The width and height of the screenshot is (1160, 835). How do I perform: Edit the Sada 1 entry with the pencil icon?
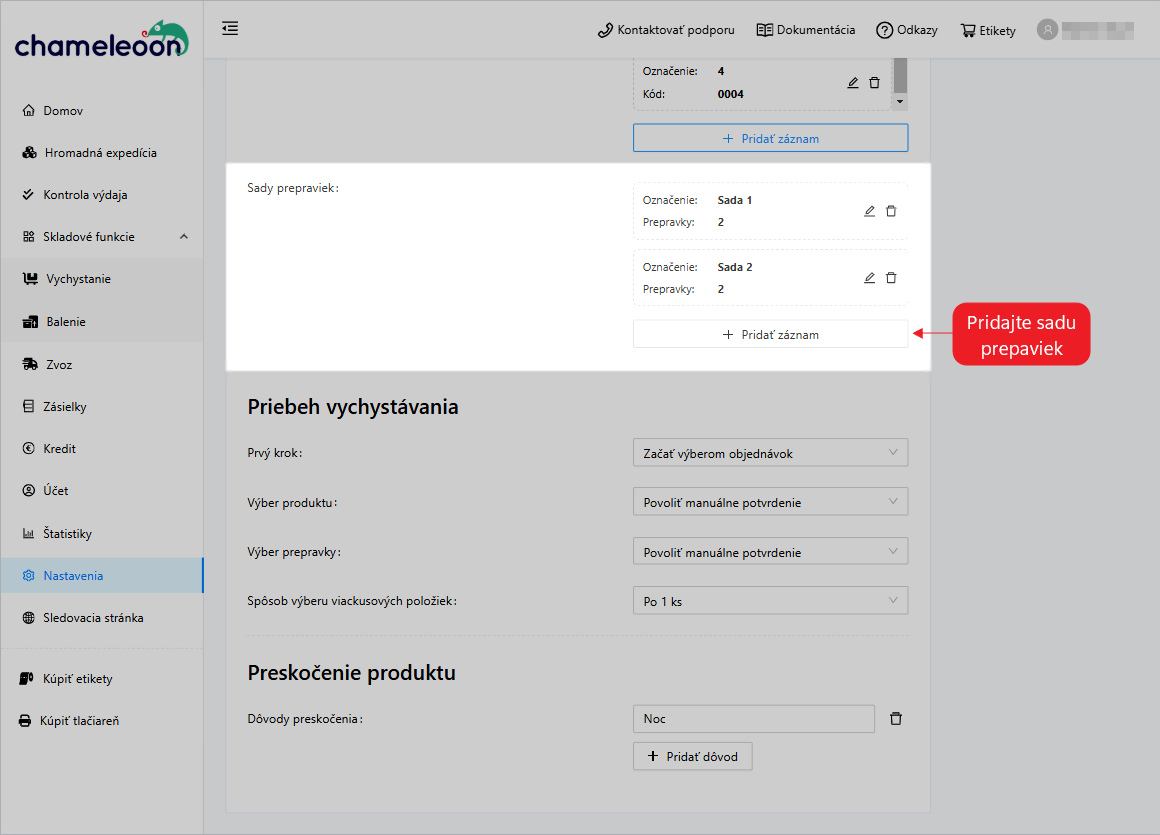click(x=869, y=210)
